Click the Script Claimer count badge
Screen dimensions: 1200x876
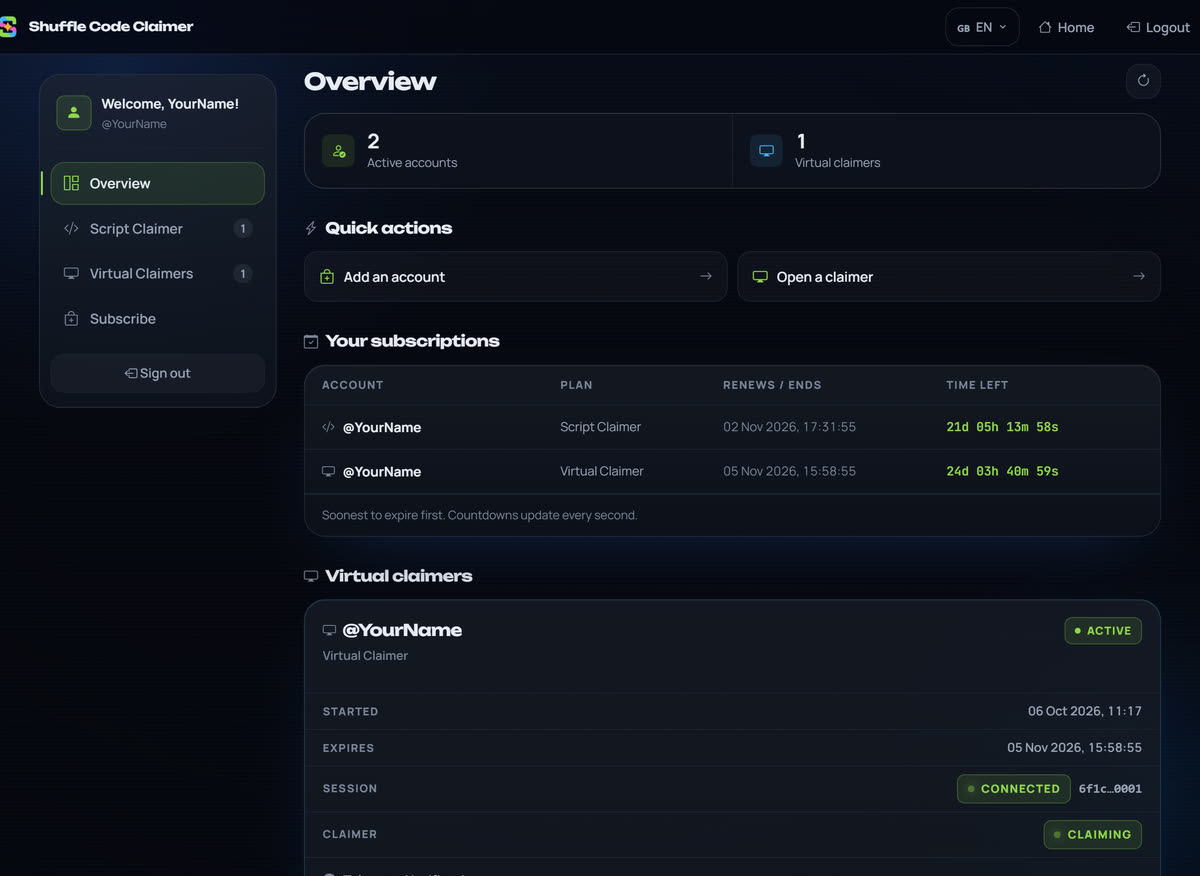[x=242, y=228]
